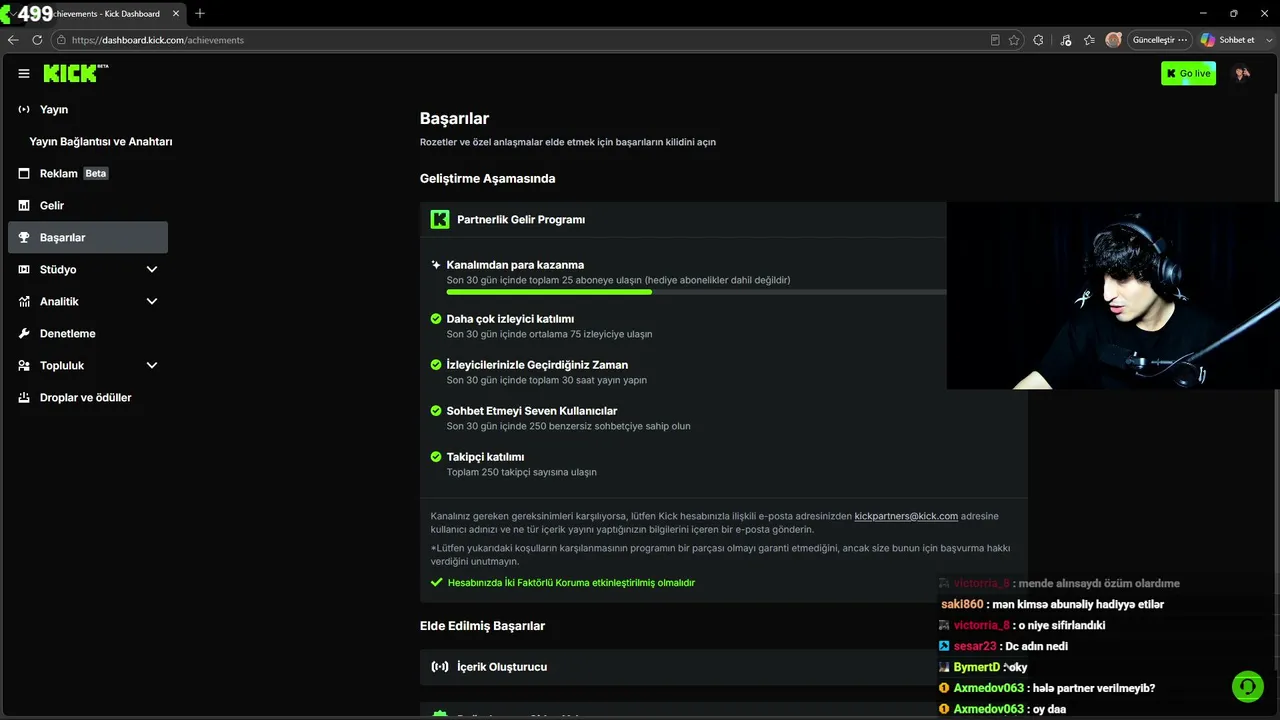Click the İçerik Oluşturucu broadcast icon
Image resolution: width=1280 pixels, height=720 pixels.
click(440, 667)
